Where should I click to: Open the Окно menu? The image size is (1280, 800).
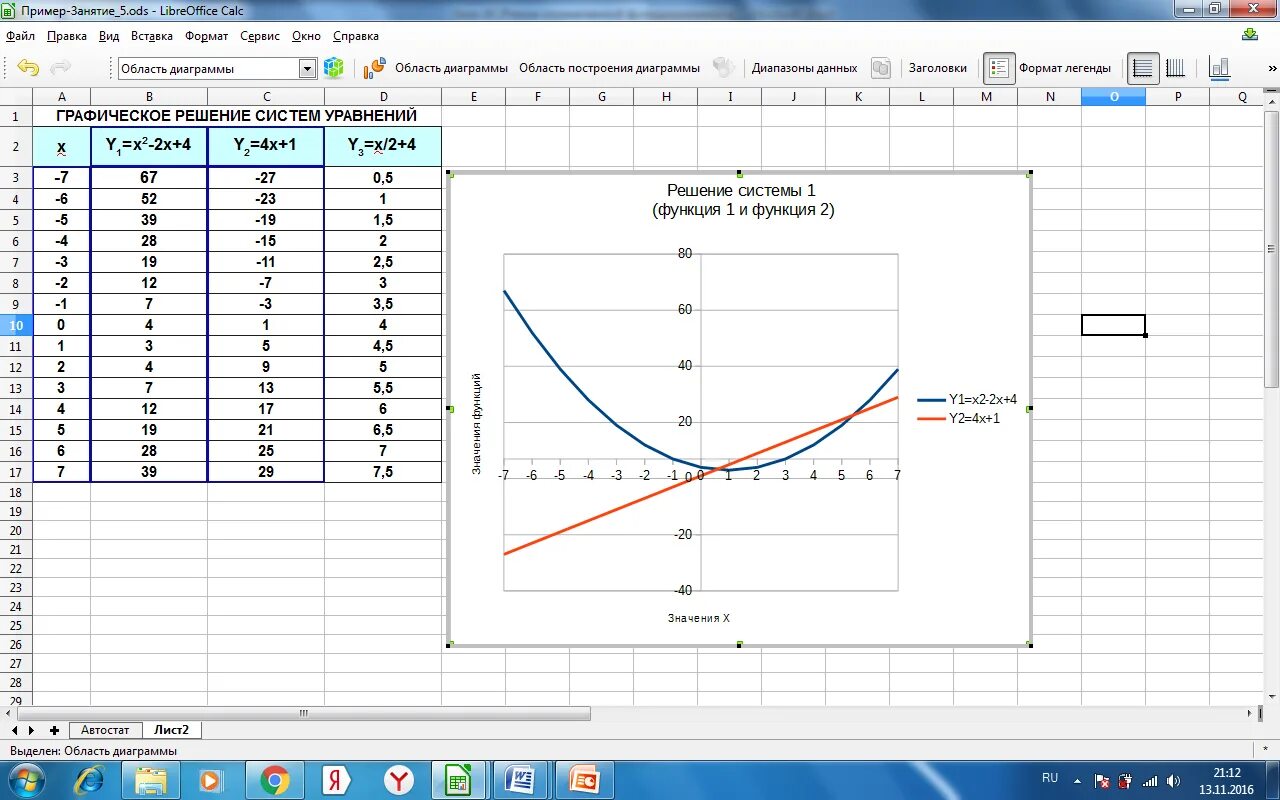coord(306,36)
